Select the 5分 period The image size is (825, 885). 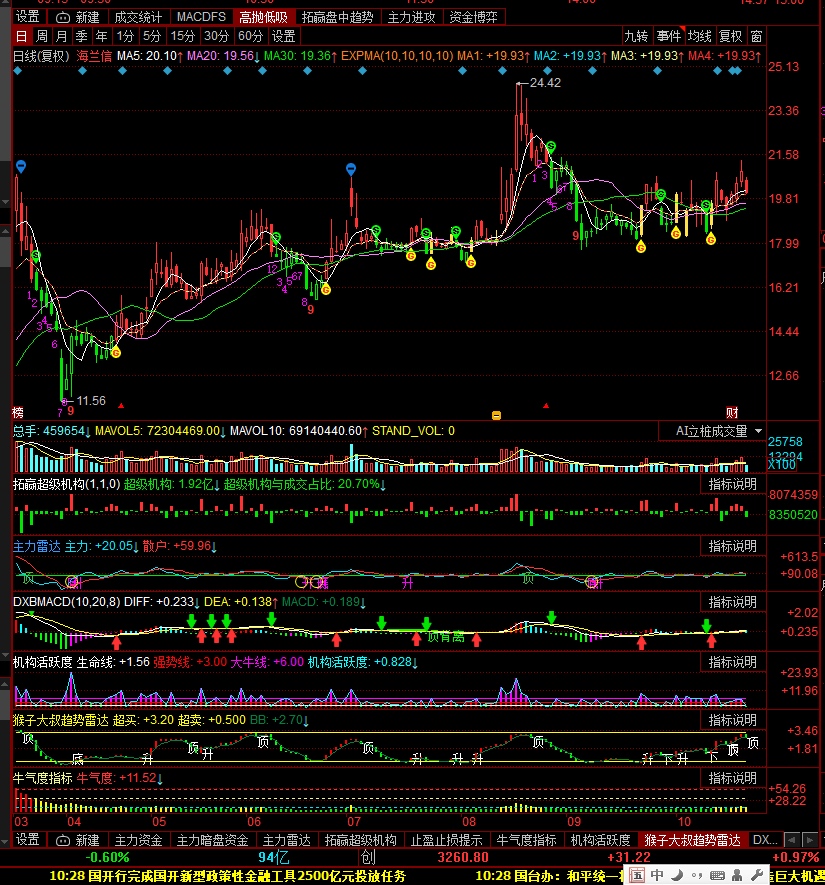tap(152, 37)
